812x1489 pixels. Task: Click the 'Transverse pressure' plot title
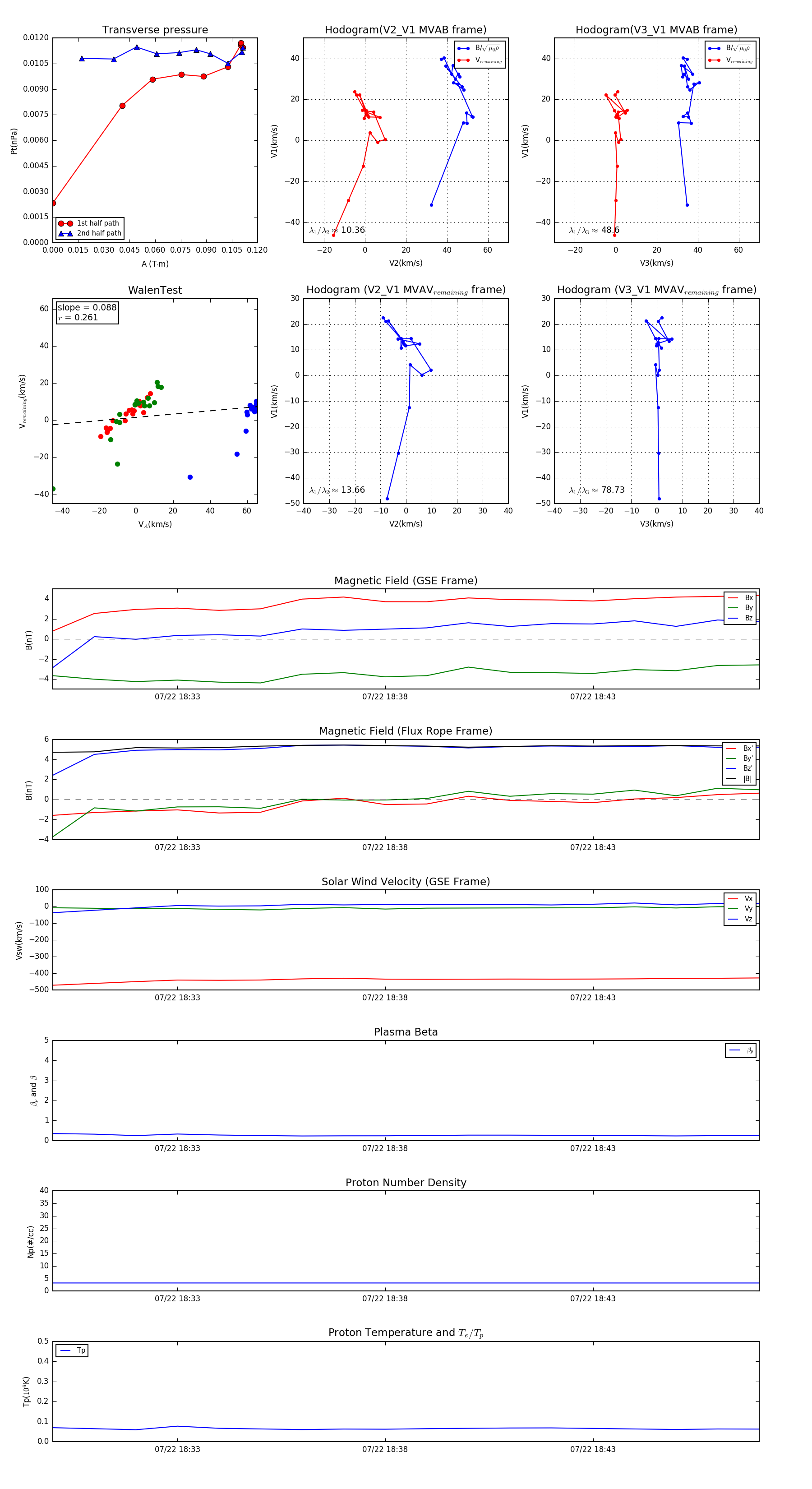pyautogui.click(x=155, y=30)
